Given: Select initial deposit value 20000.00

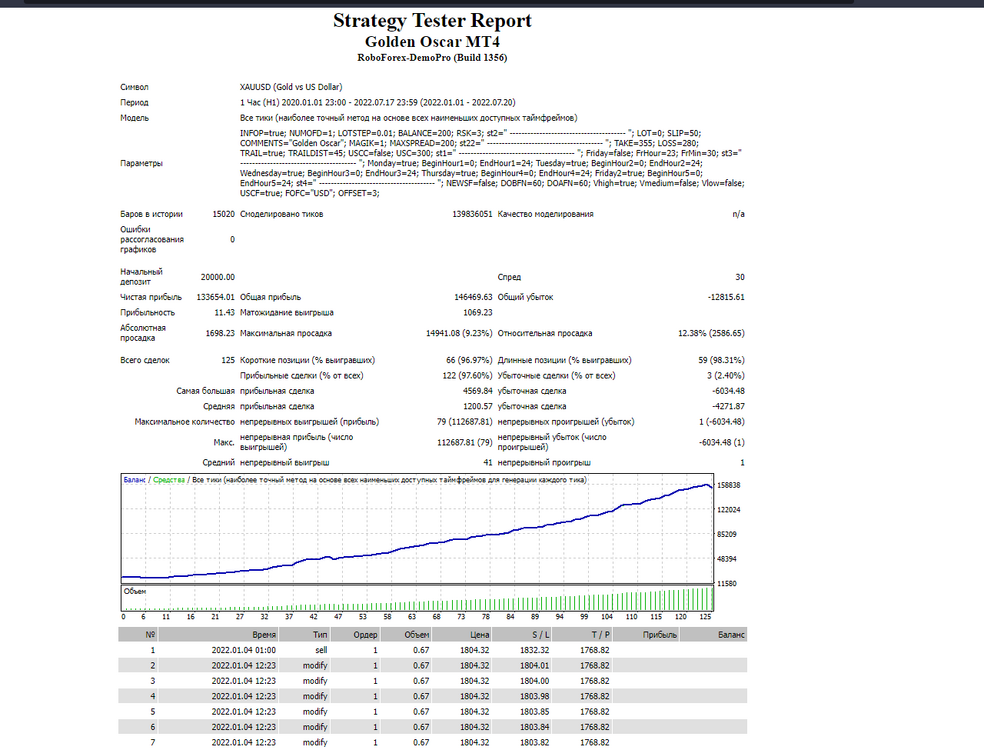Looking at the screenshot, I should (218, 277).
